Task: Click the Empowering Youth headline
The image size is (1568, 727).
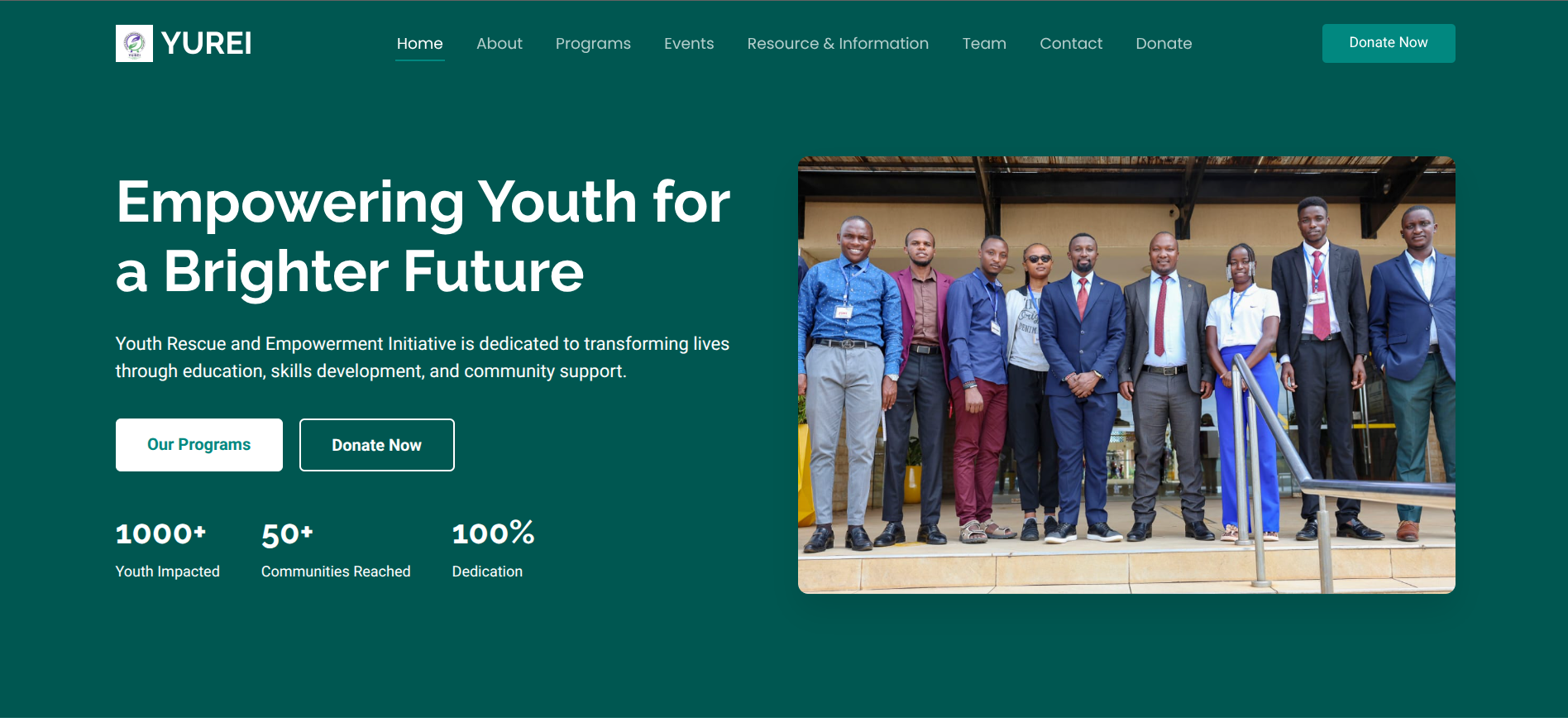Action: [423, 237]
